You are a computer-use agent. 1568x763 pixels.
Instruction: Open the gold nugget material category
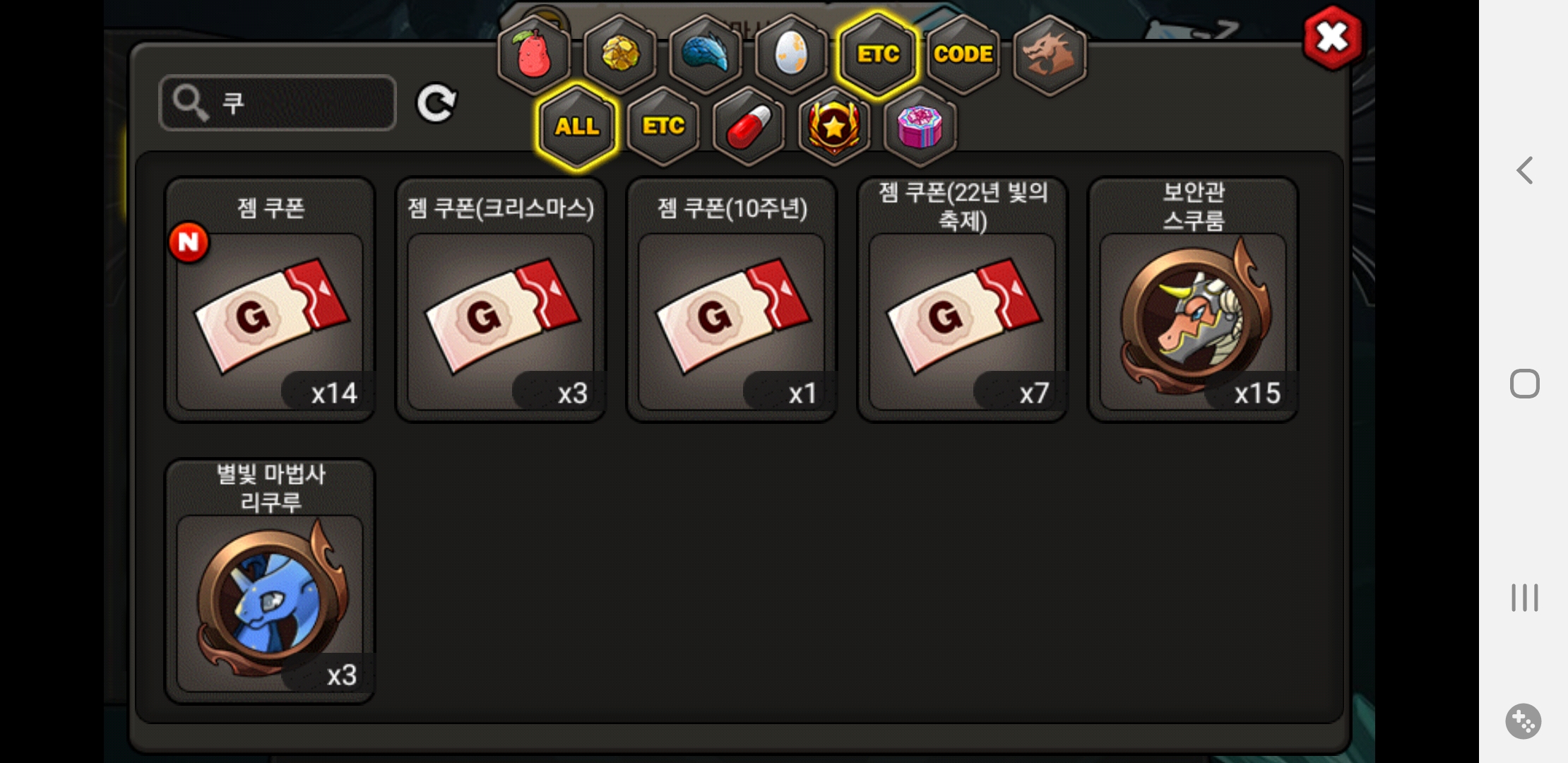(x=620, y=54)
